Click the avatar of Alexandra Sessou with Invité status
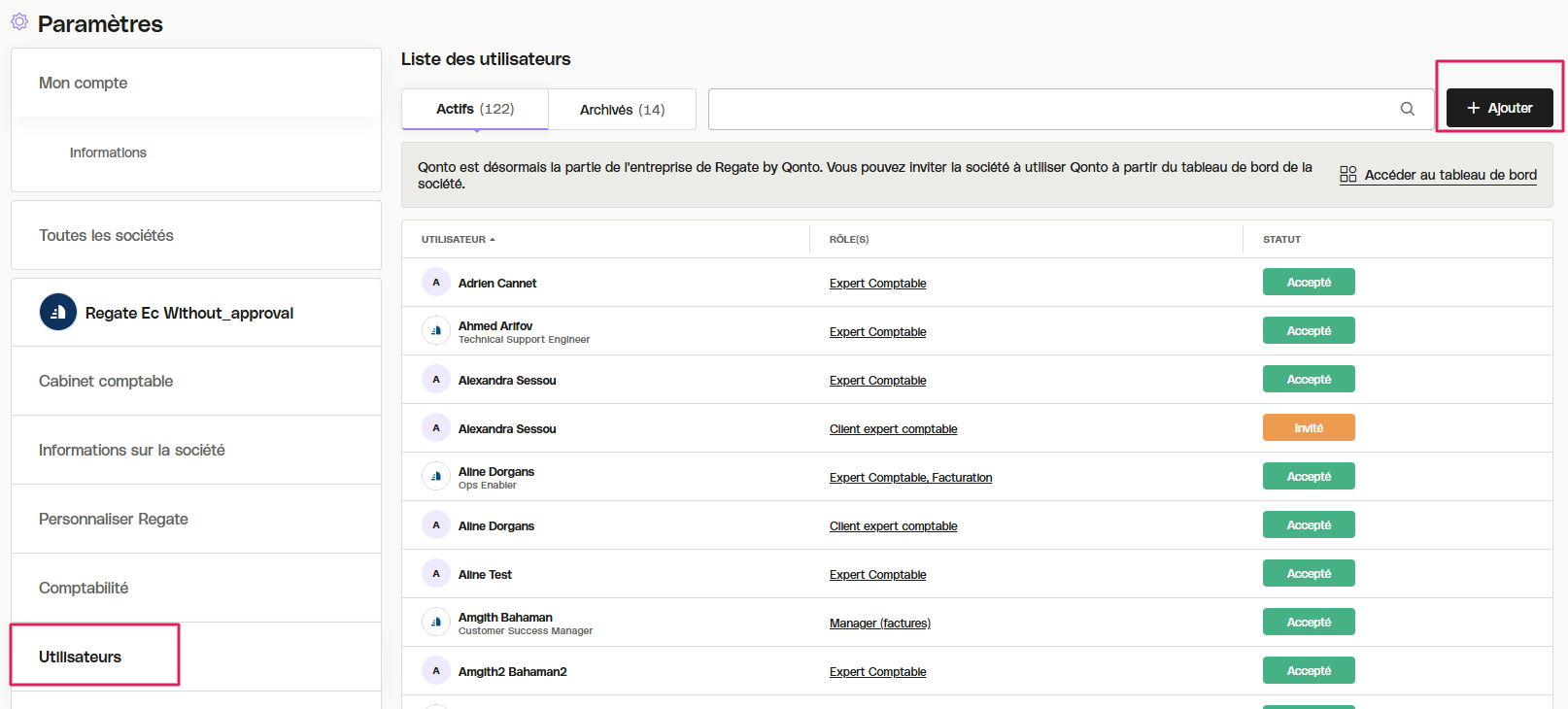This screenshot has height=709, width=1568. tap(436, 427)
